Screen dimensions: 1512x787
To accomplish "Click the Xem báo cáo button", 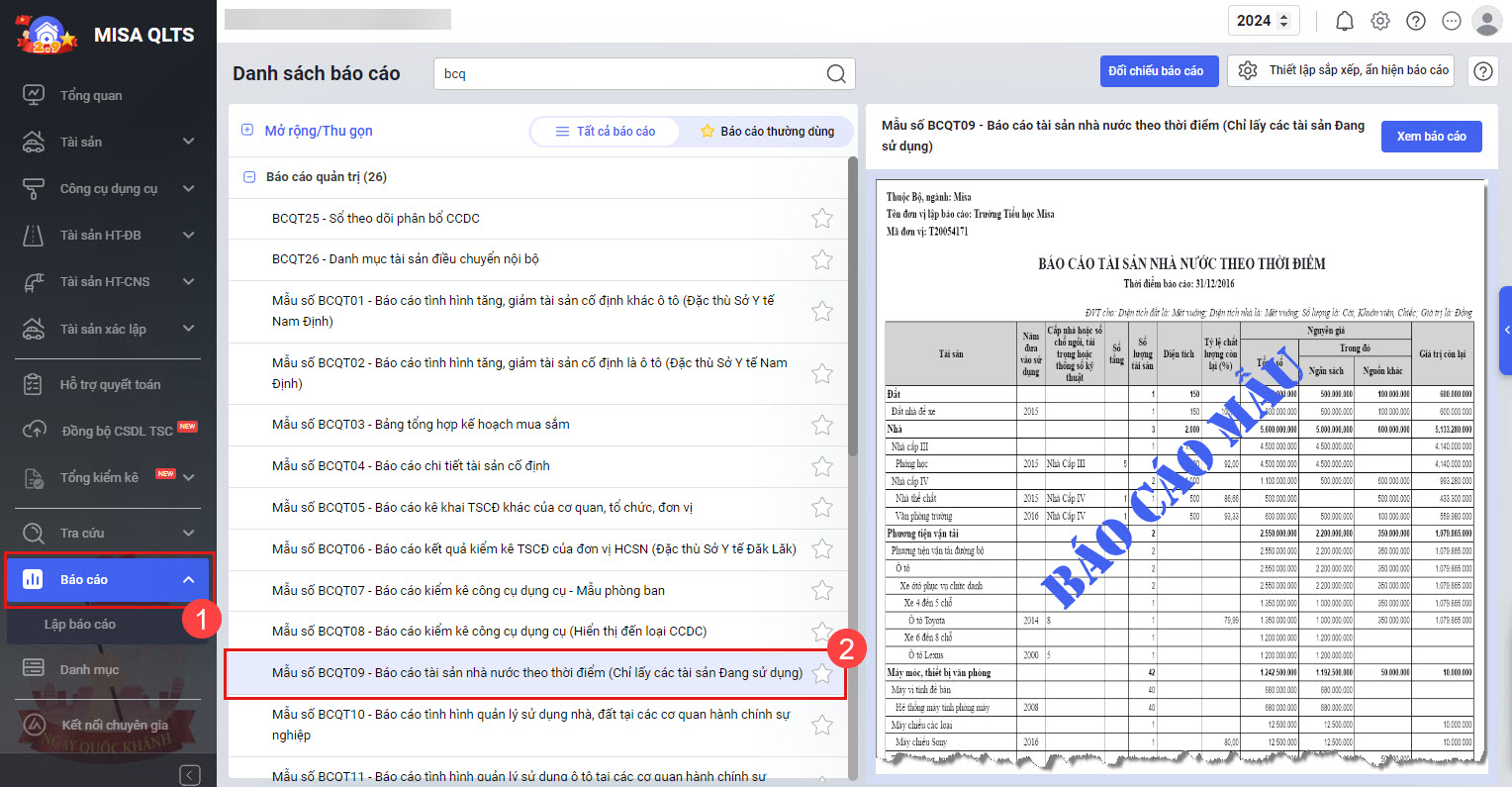I will point(1431,137).
